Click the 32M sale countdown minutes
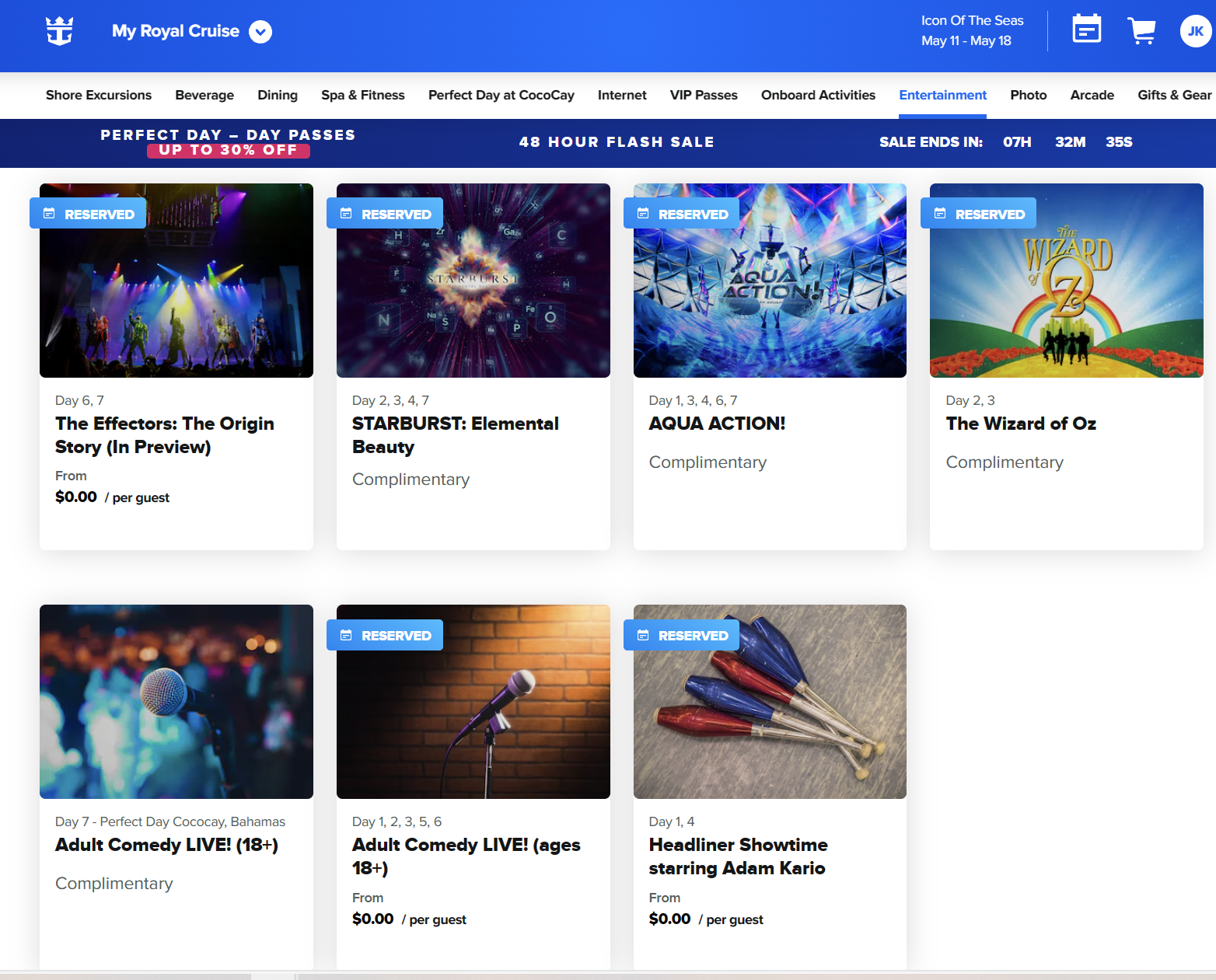 pos(1070,142)
